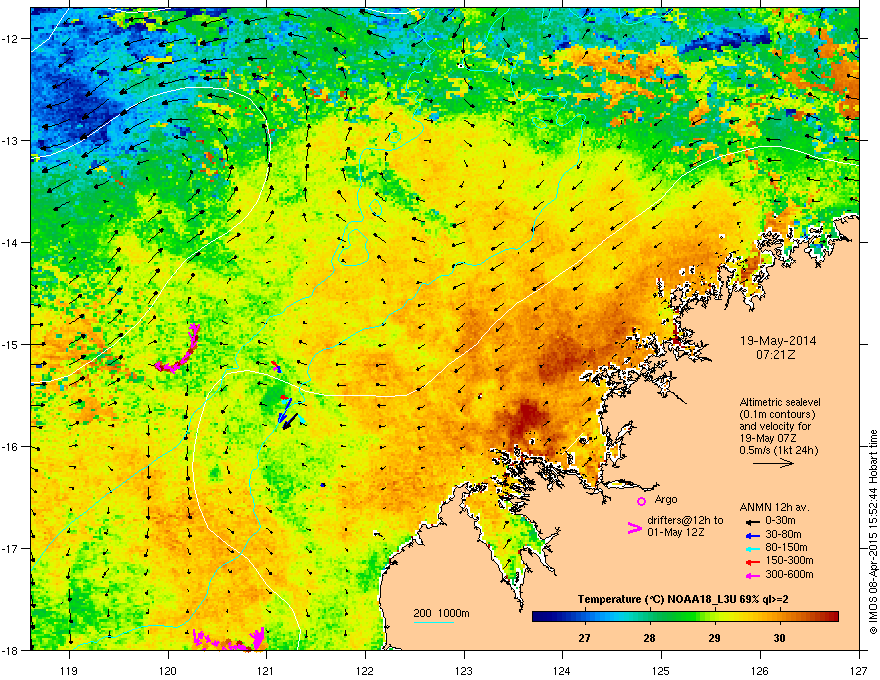This screenshot has height=680, width=880.
Task: Click the cyan 200 1000m isobath legend line
Action: click(x=433, y=622)
